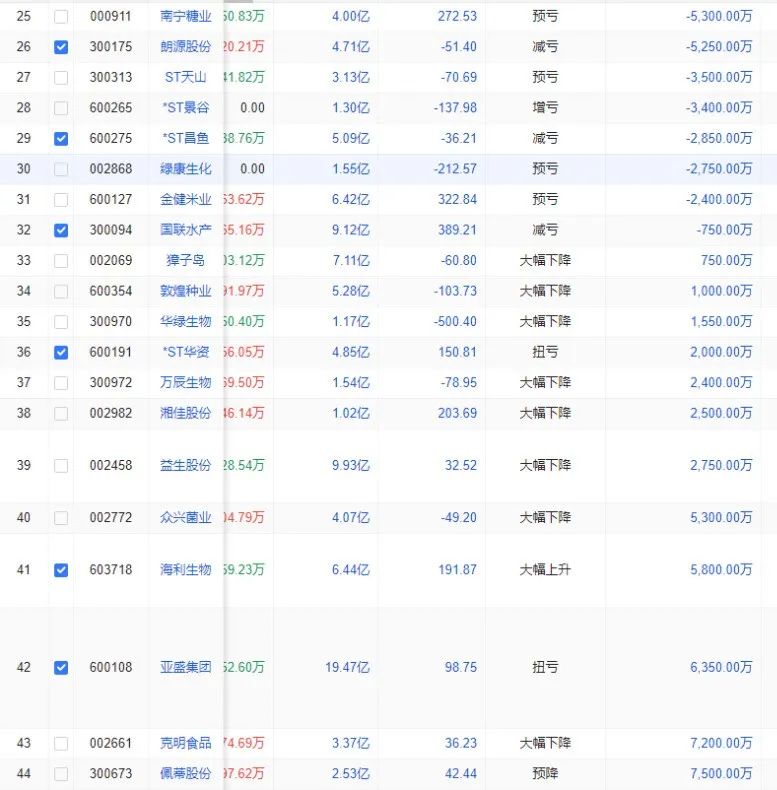The image size is (777, 790).
Task: Click the *ST景谷 stock name
Action: [185, 108]
